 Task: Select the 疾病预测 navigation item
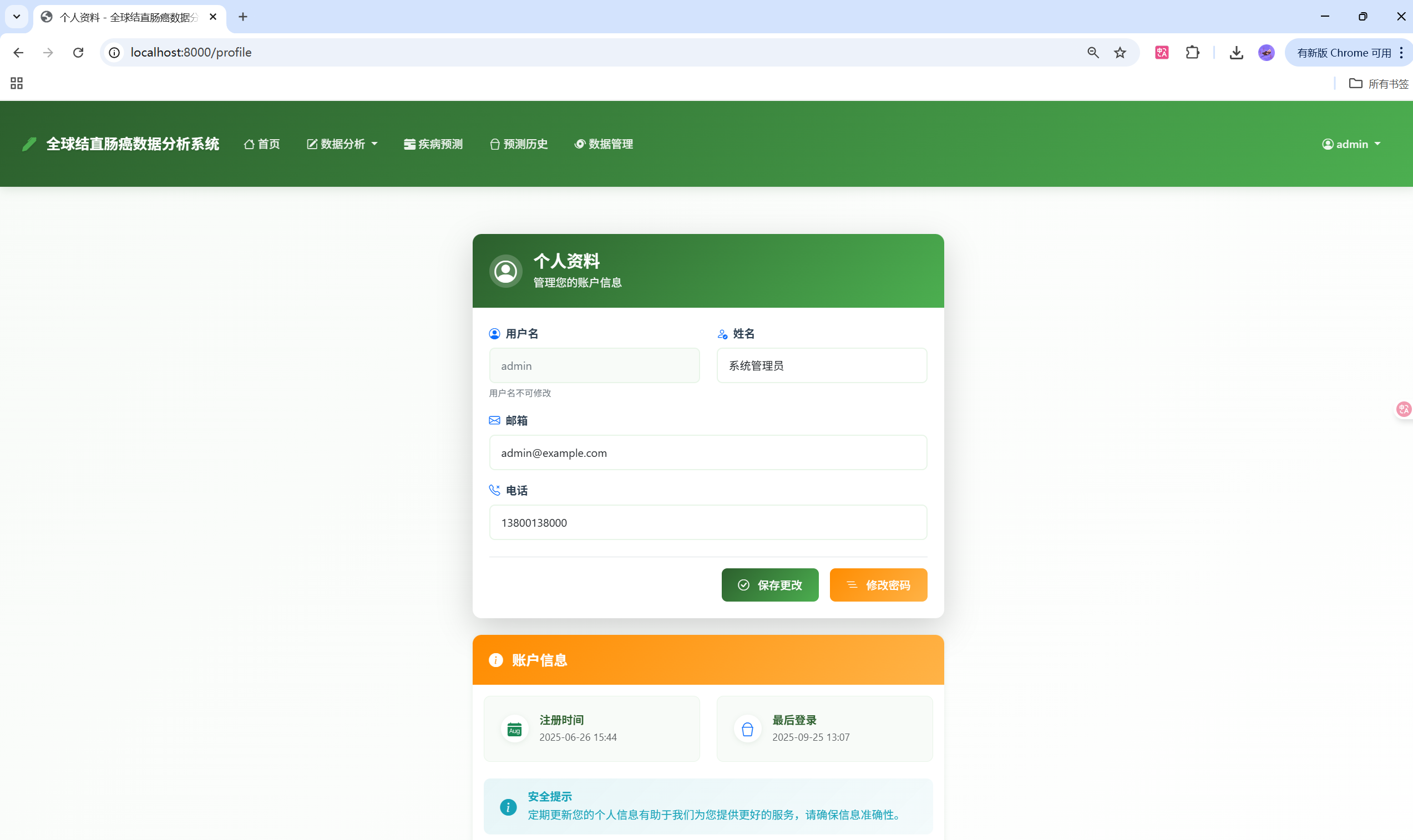432,144
